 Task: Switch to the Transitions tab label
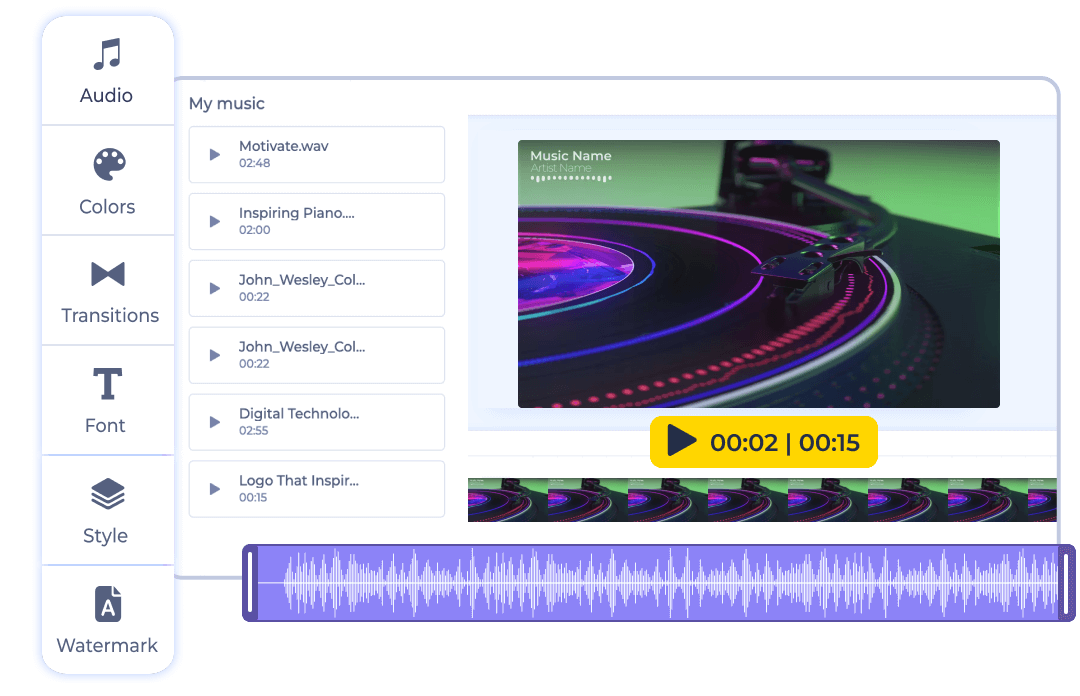point(110,316)
